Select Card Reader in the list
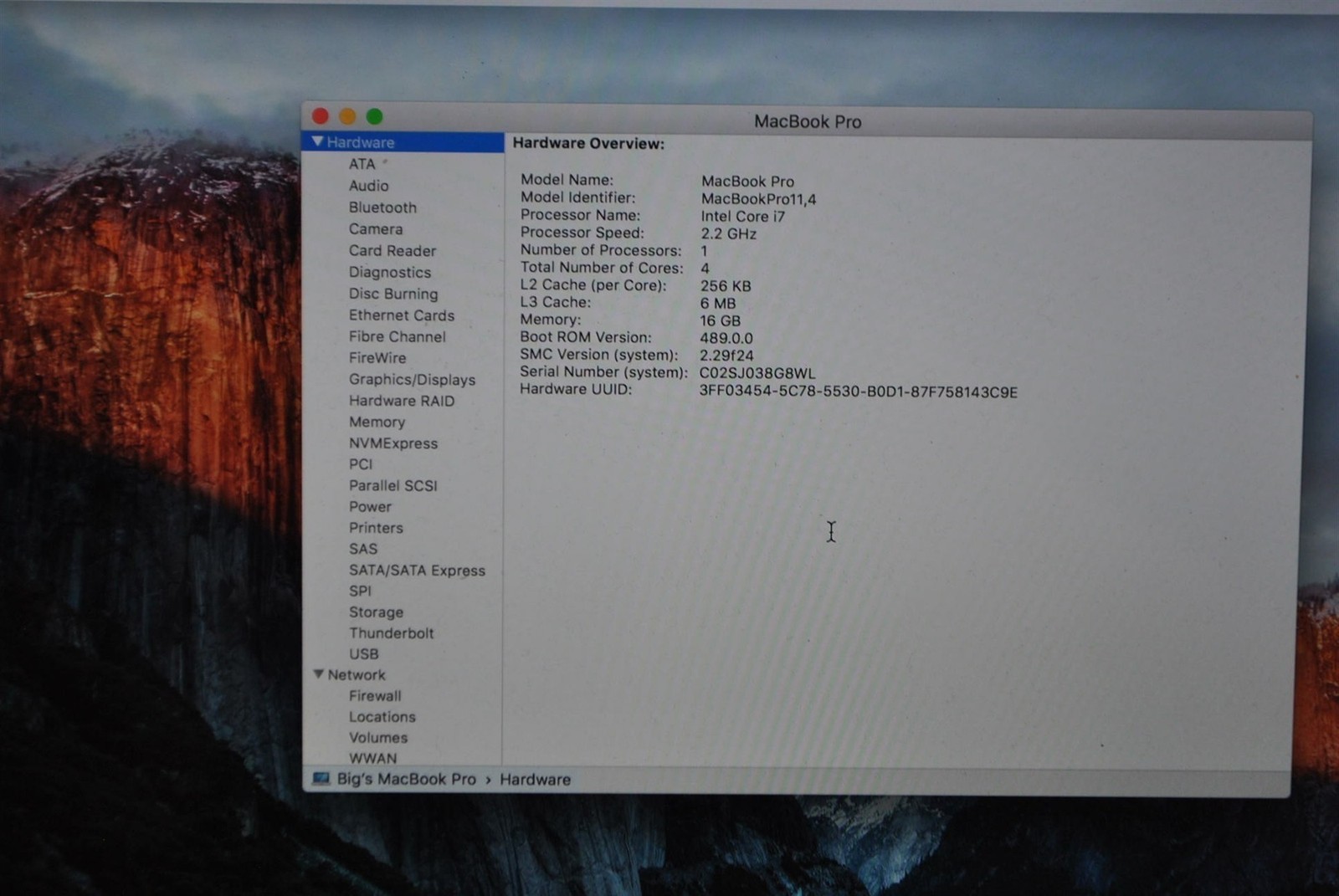1339x896 pixels. click(x=392, y=251)
